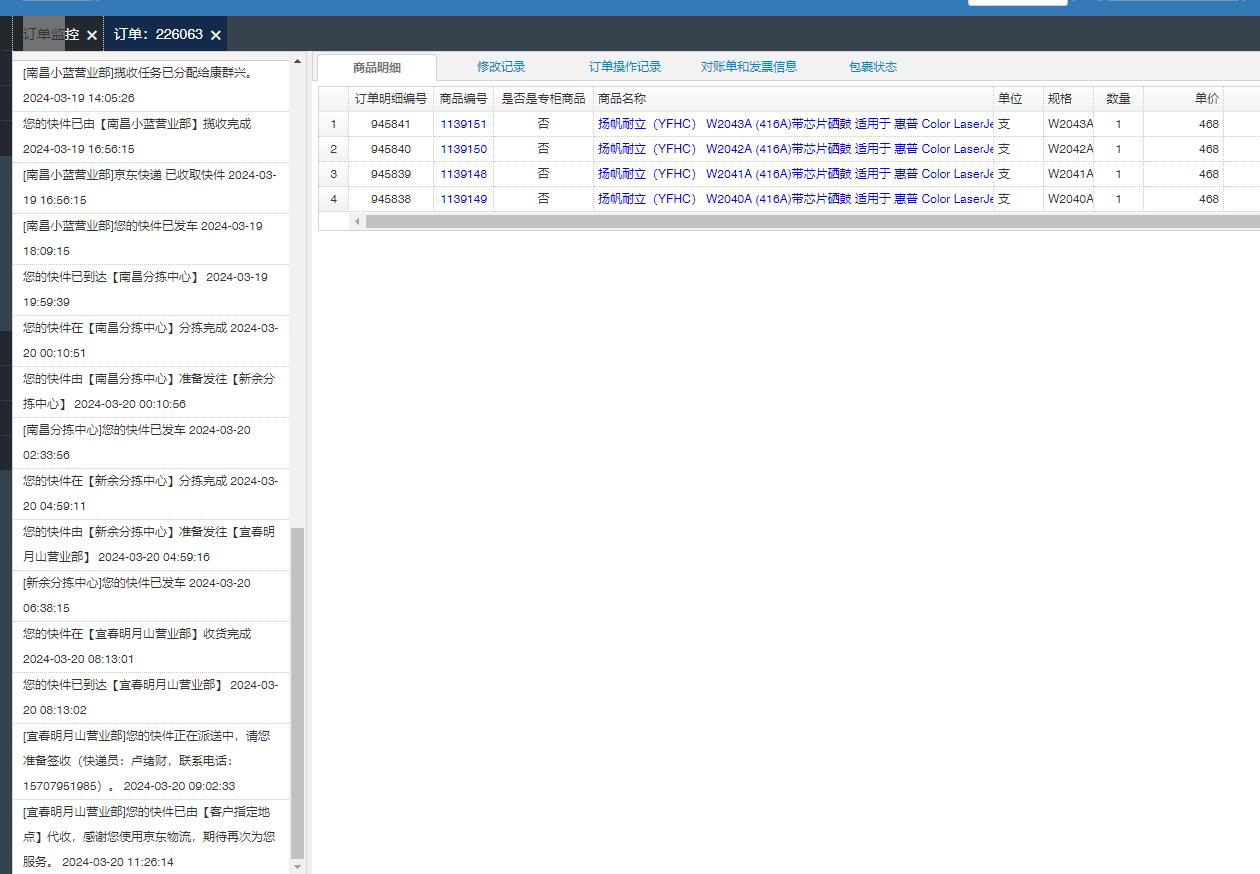Select specification cell W2040A
1260x874 pixels.
point(1069,199)
